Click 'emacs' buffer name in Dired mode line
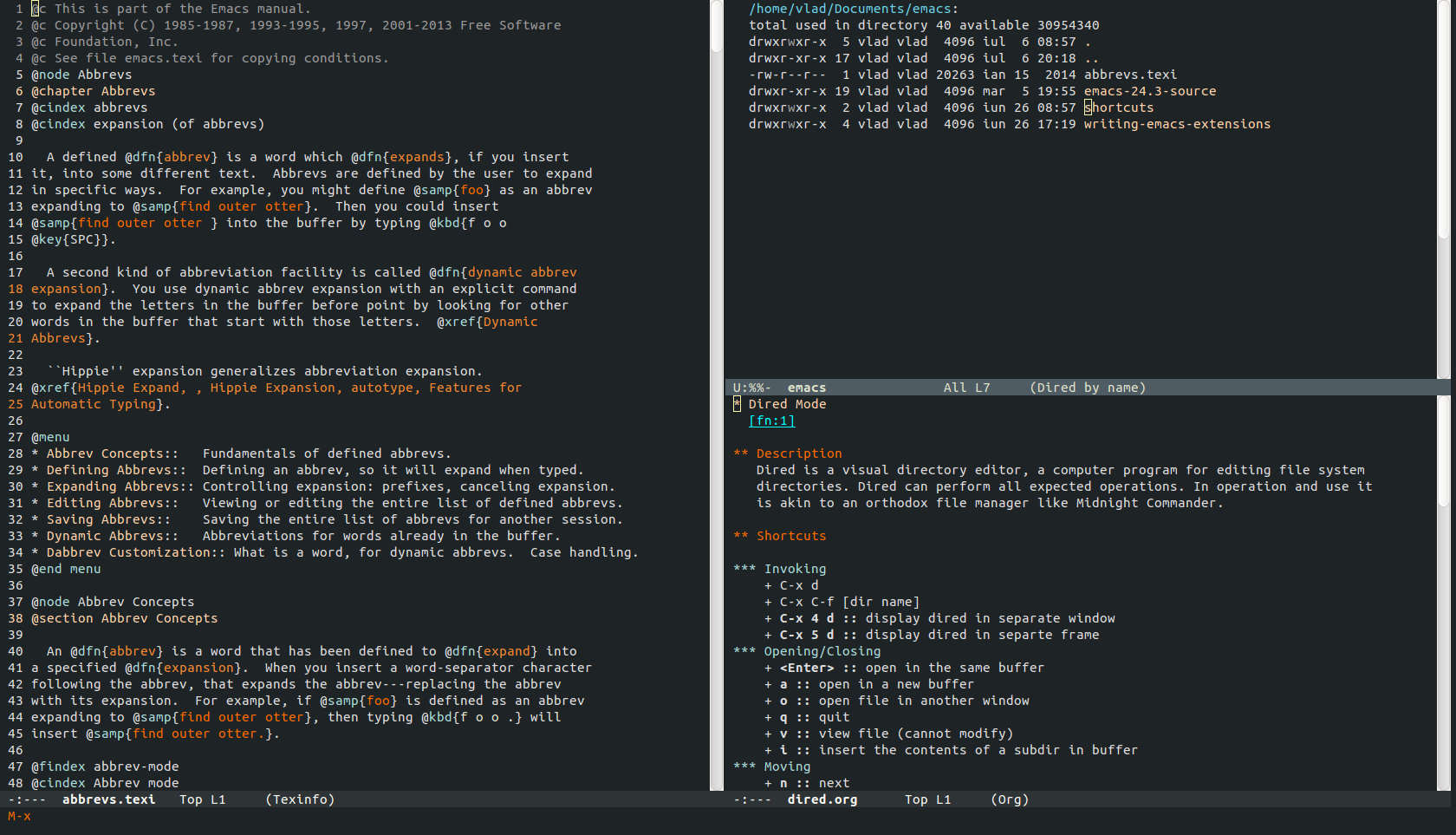 pyautogui.click(x=807, y=388)
